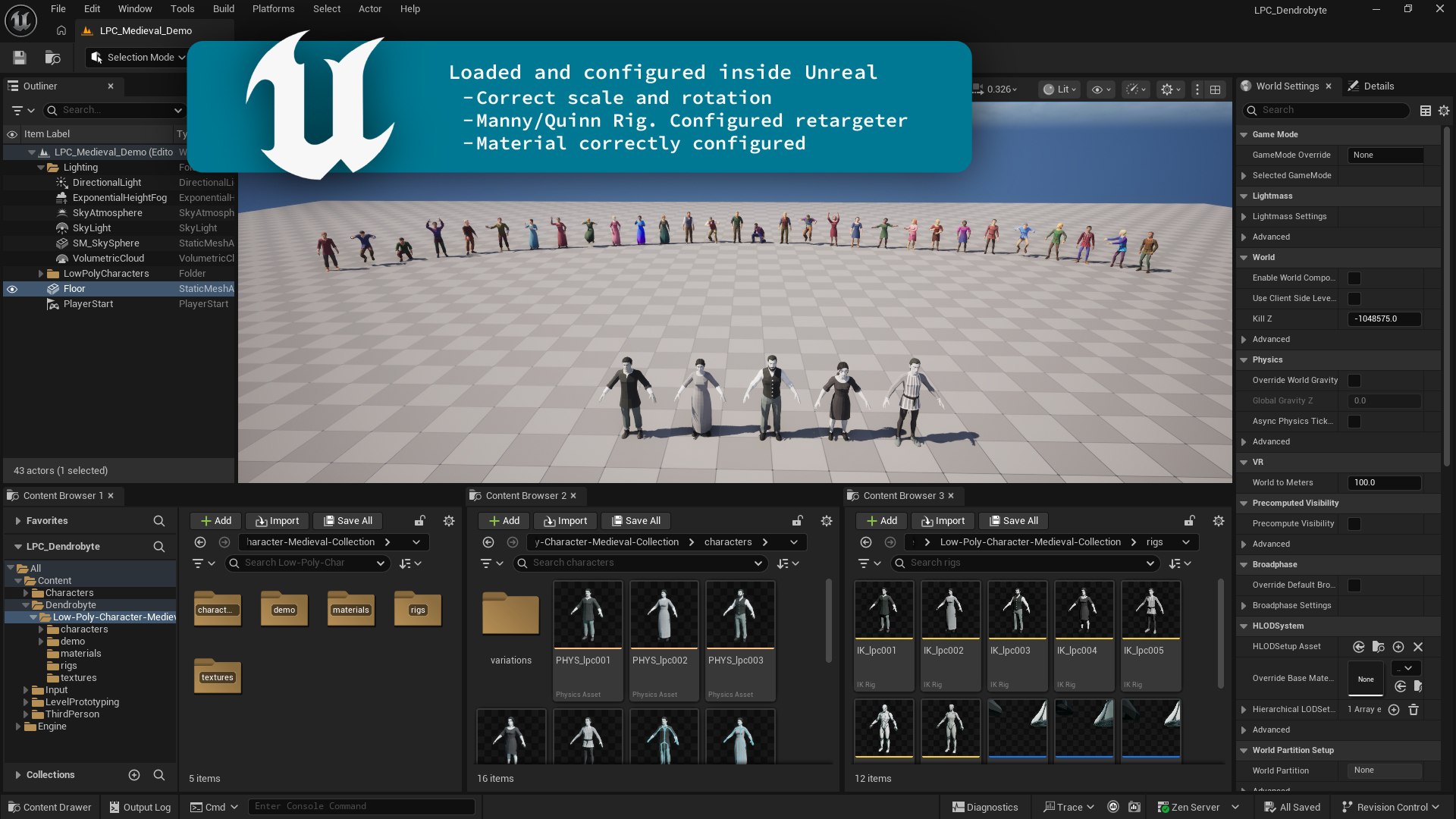Toggle Override Default Broadphase checkbox
Image resolution: width=1456 pixels, height=819 pixels.
[x=1354, y=585]
